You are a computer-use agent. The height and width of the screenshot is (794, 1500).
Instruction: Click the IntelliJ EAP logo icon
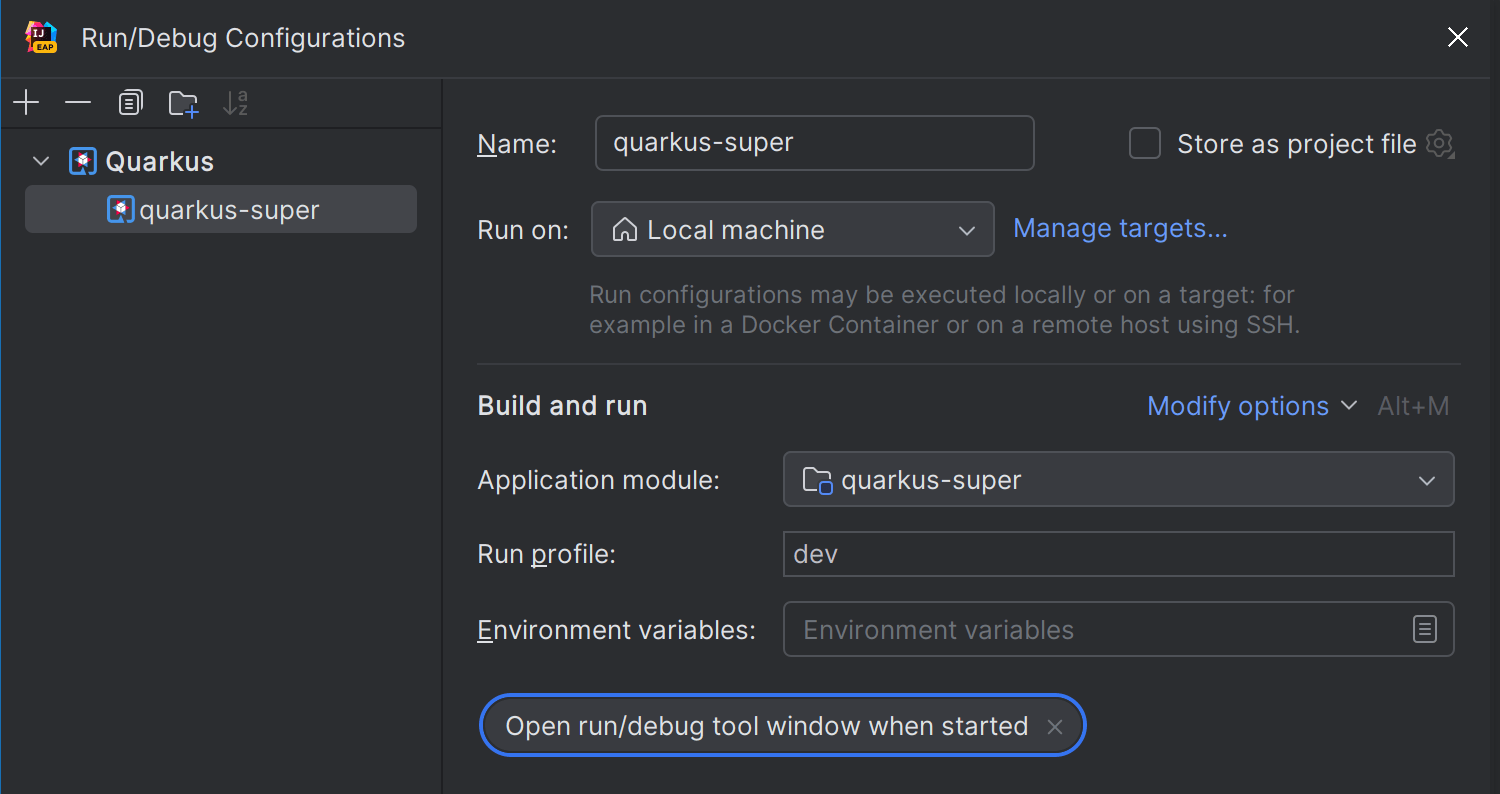(41, 38)
